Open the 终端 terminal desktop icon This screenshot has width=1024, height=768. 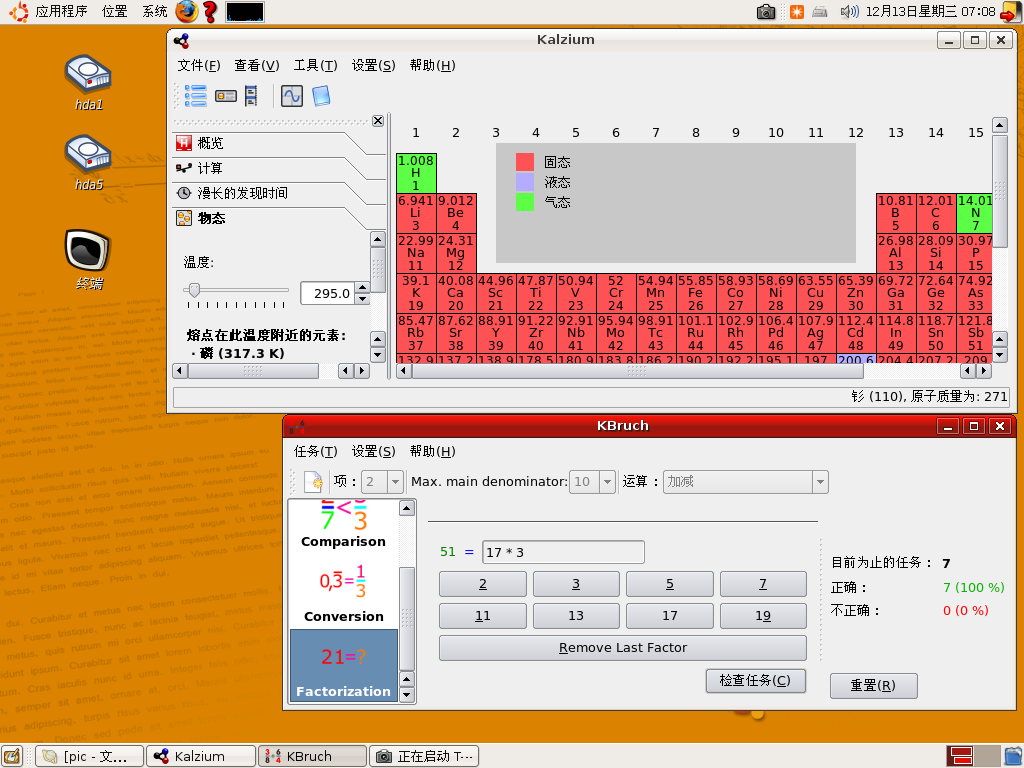pyautogui.click(x=88, y=259)
